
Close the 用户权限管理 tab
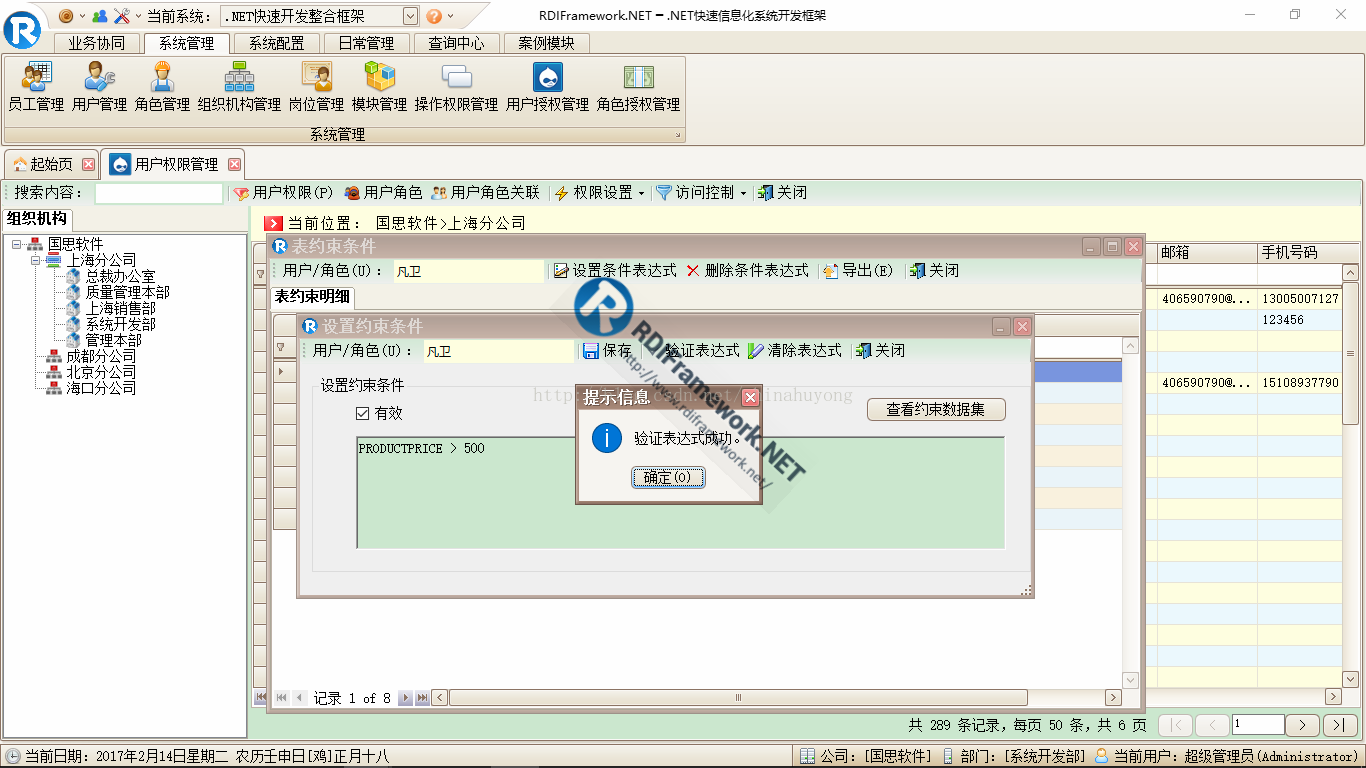pyautogui.click(x=235, y=164)
